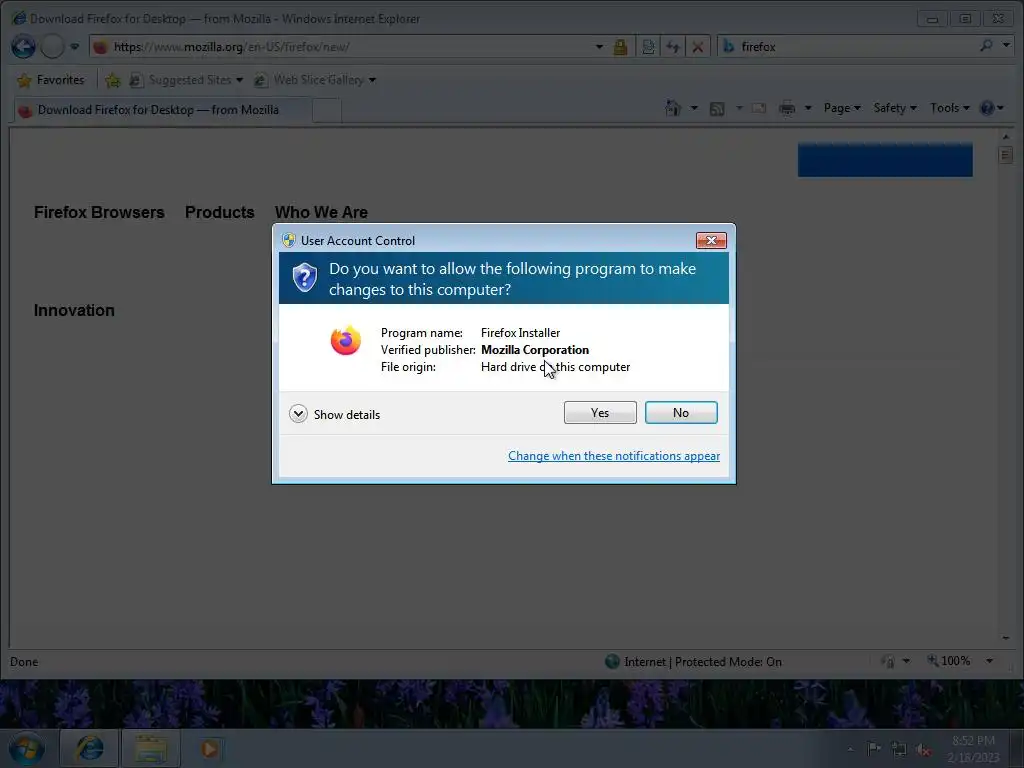This screenshot has width=1024, height=768.
Task: Click Products on the webpage
Action: (219, 212)
